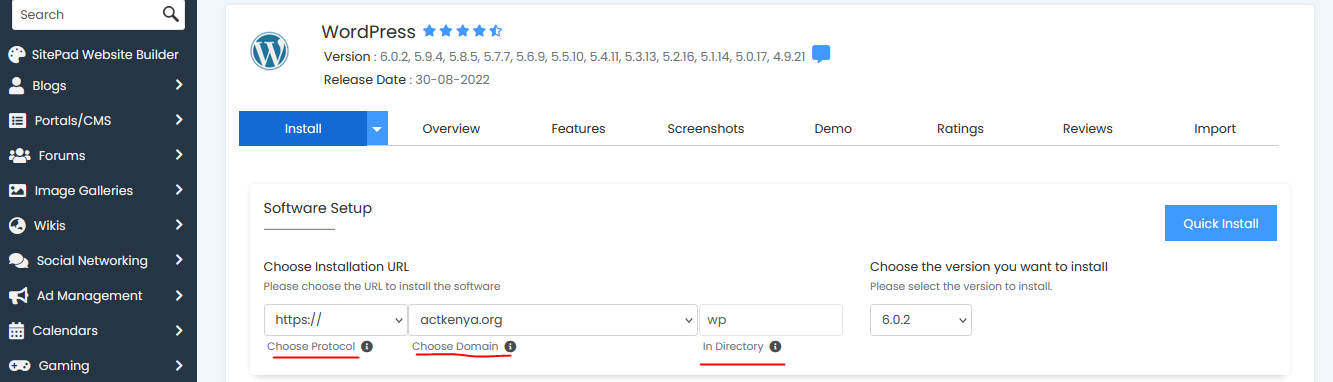Expand the Ad Management category chevron
Screen dimensions: 1333x382
pyautogui.click(x=179, y=295)
